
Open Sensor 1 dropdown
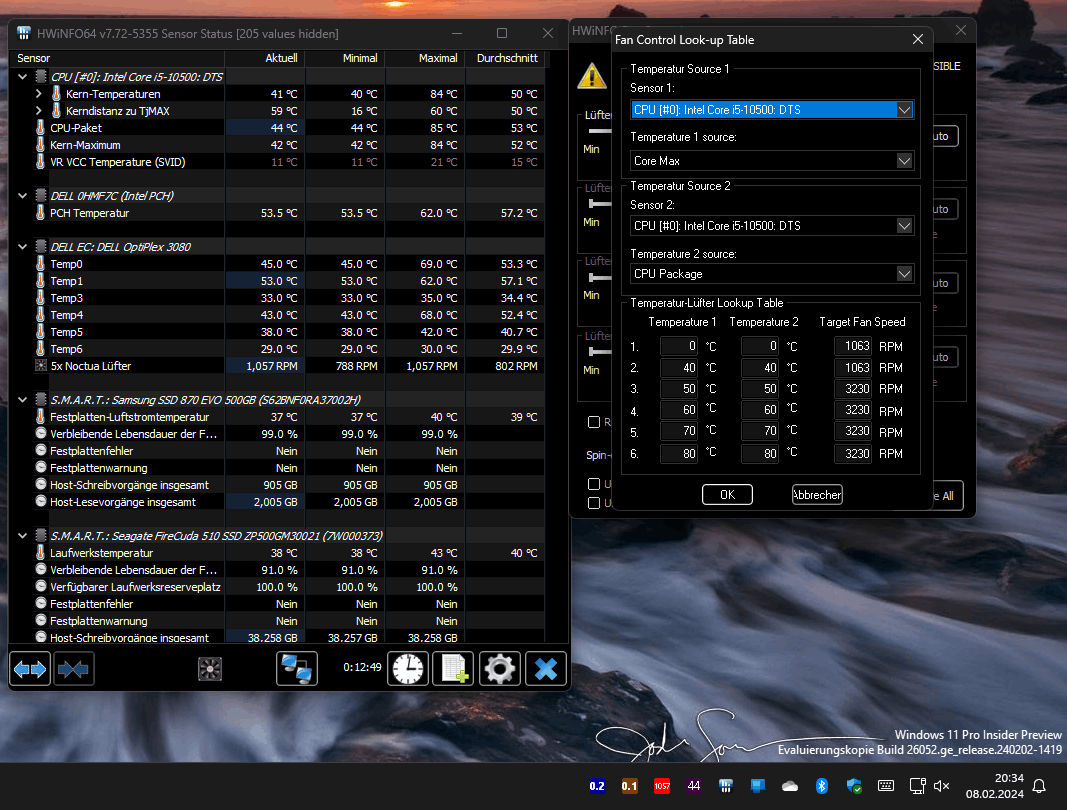coord(772,110)
